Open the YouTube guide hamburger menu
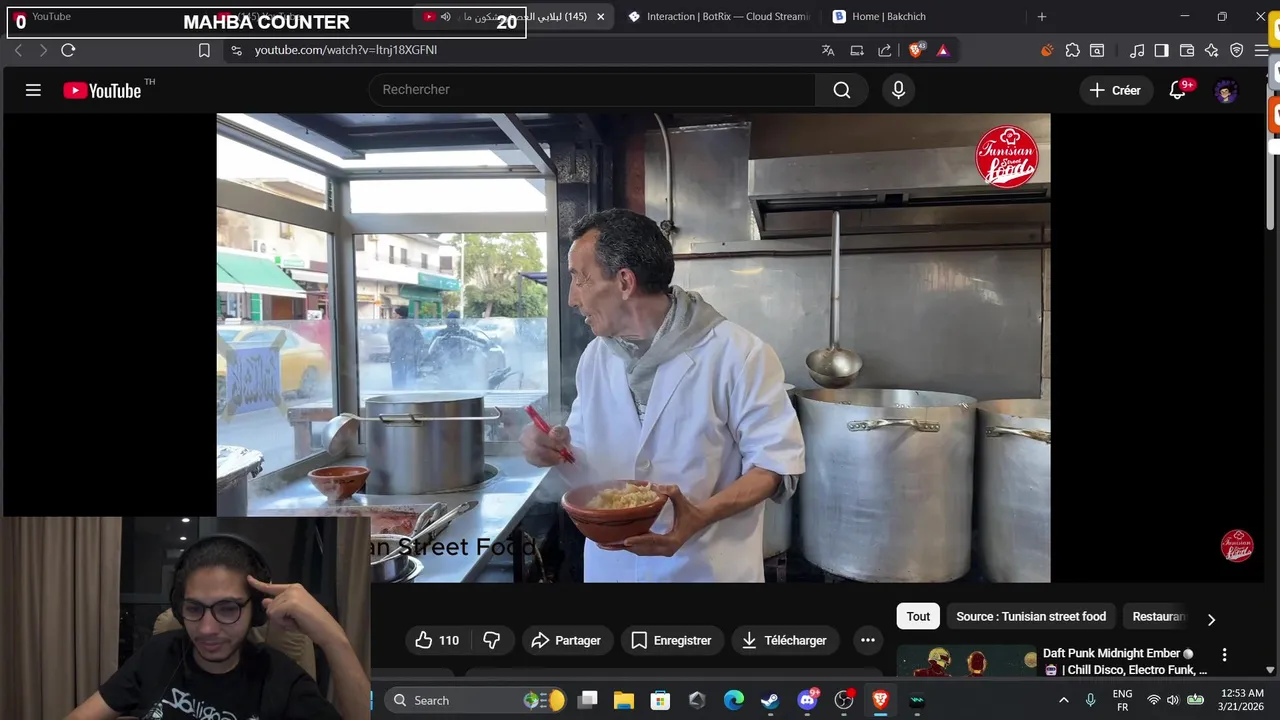This screenshot has width=1280, height=720. [x=33, y=90]
